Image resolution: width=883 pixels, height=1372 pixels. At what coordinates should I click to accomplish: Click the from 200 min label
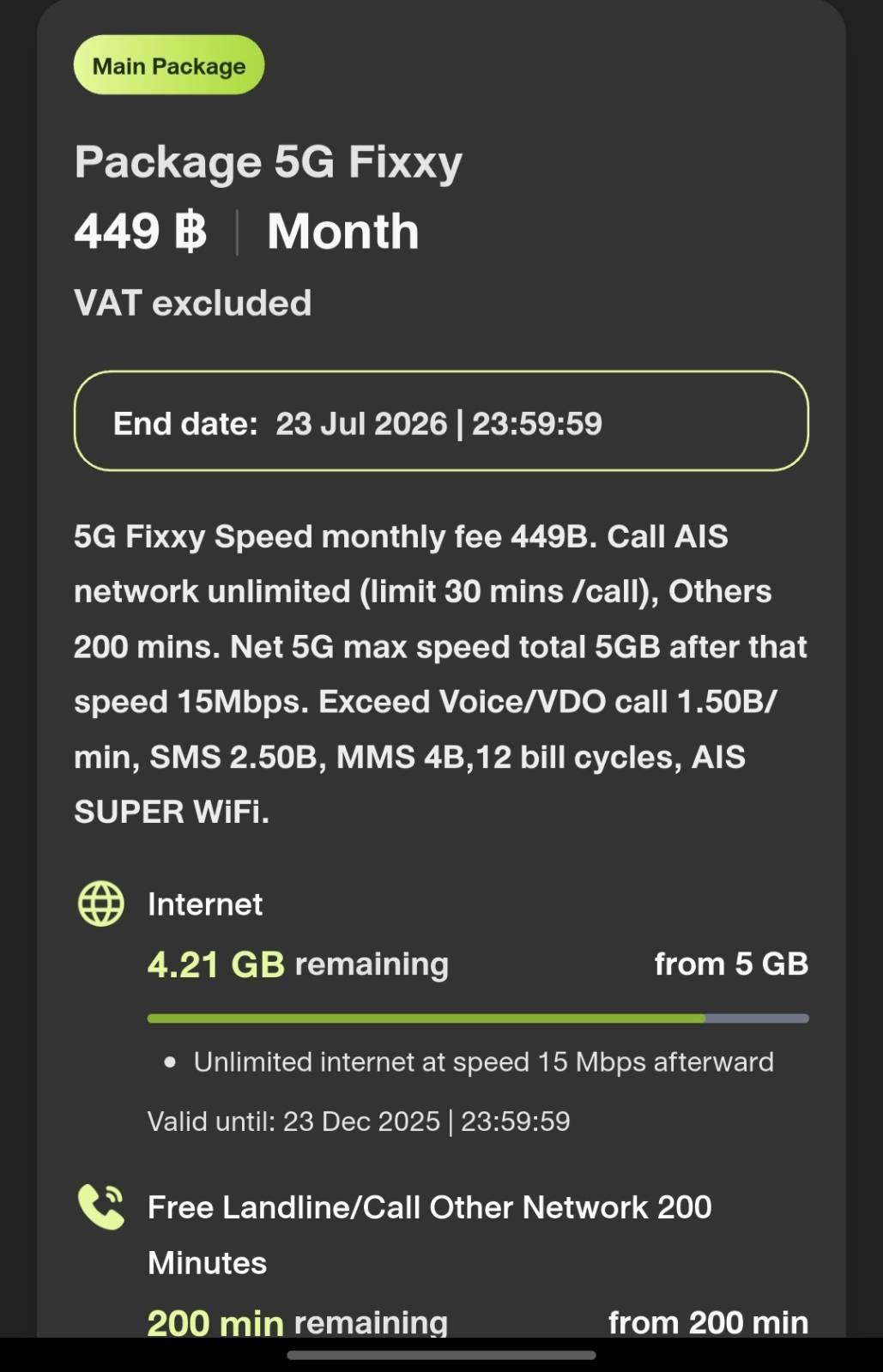[x=708, y=1322]
